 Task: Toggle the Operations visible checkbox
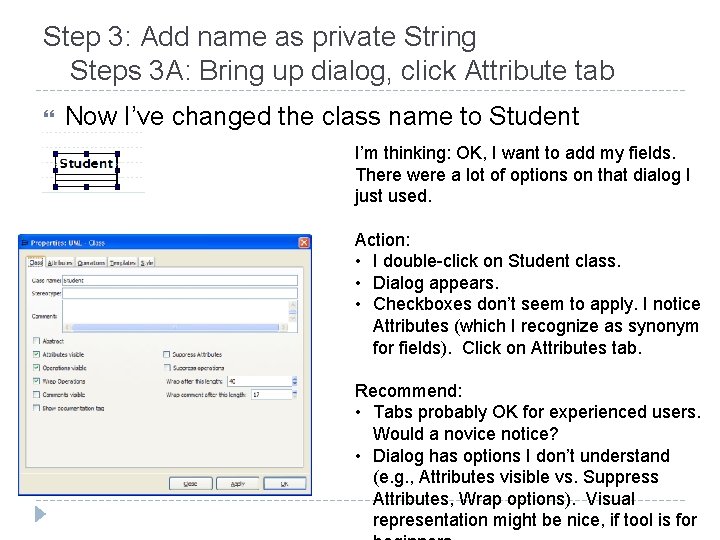coord(36,367)
